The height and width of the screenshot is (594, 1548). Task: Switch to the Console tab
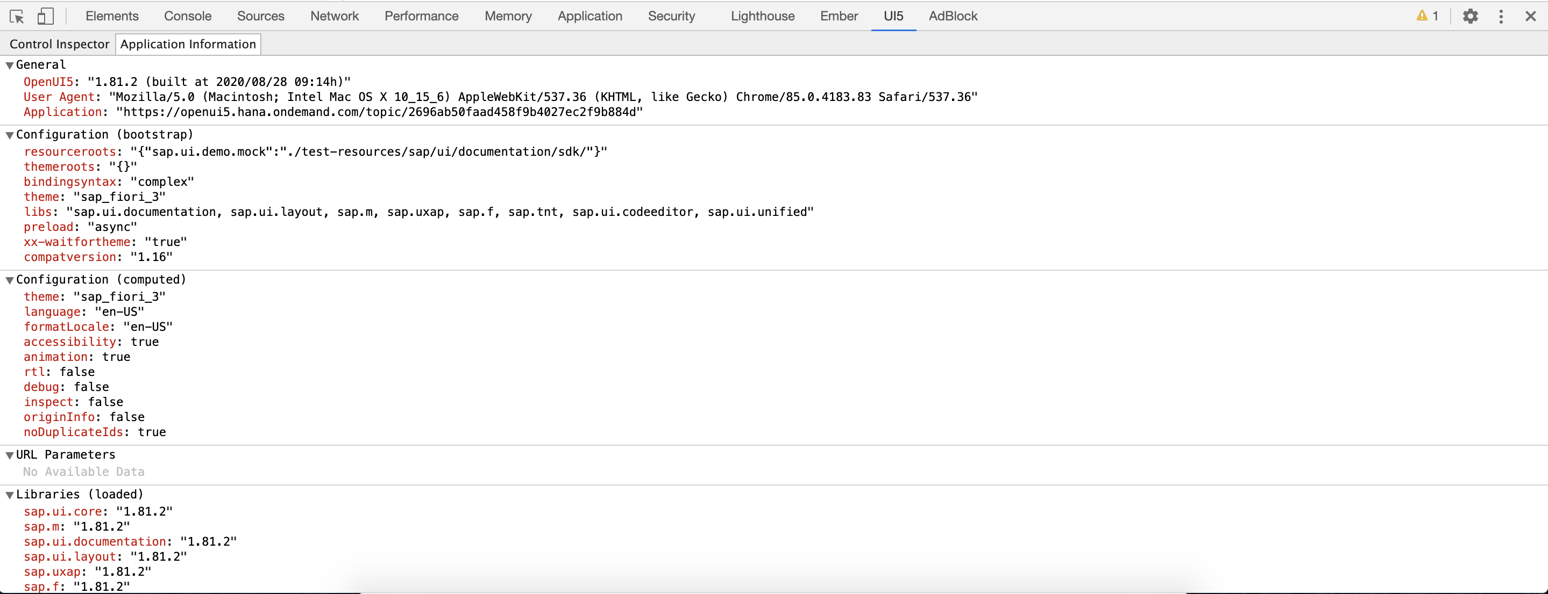(186, 16)
